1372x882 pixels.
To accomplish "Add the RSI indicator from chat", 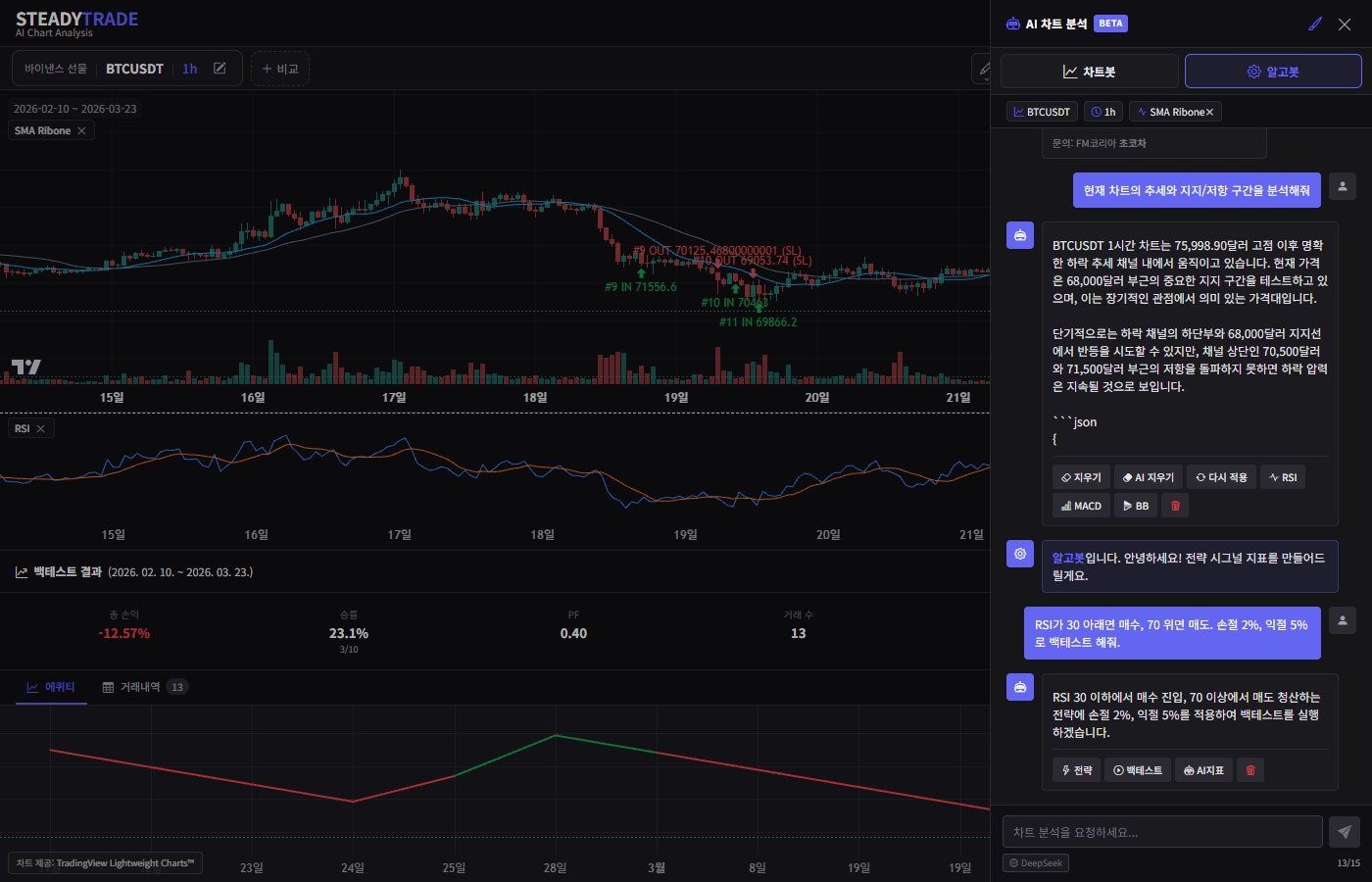I will tap(1283, 477).
